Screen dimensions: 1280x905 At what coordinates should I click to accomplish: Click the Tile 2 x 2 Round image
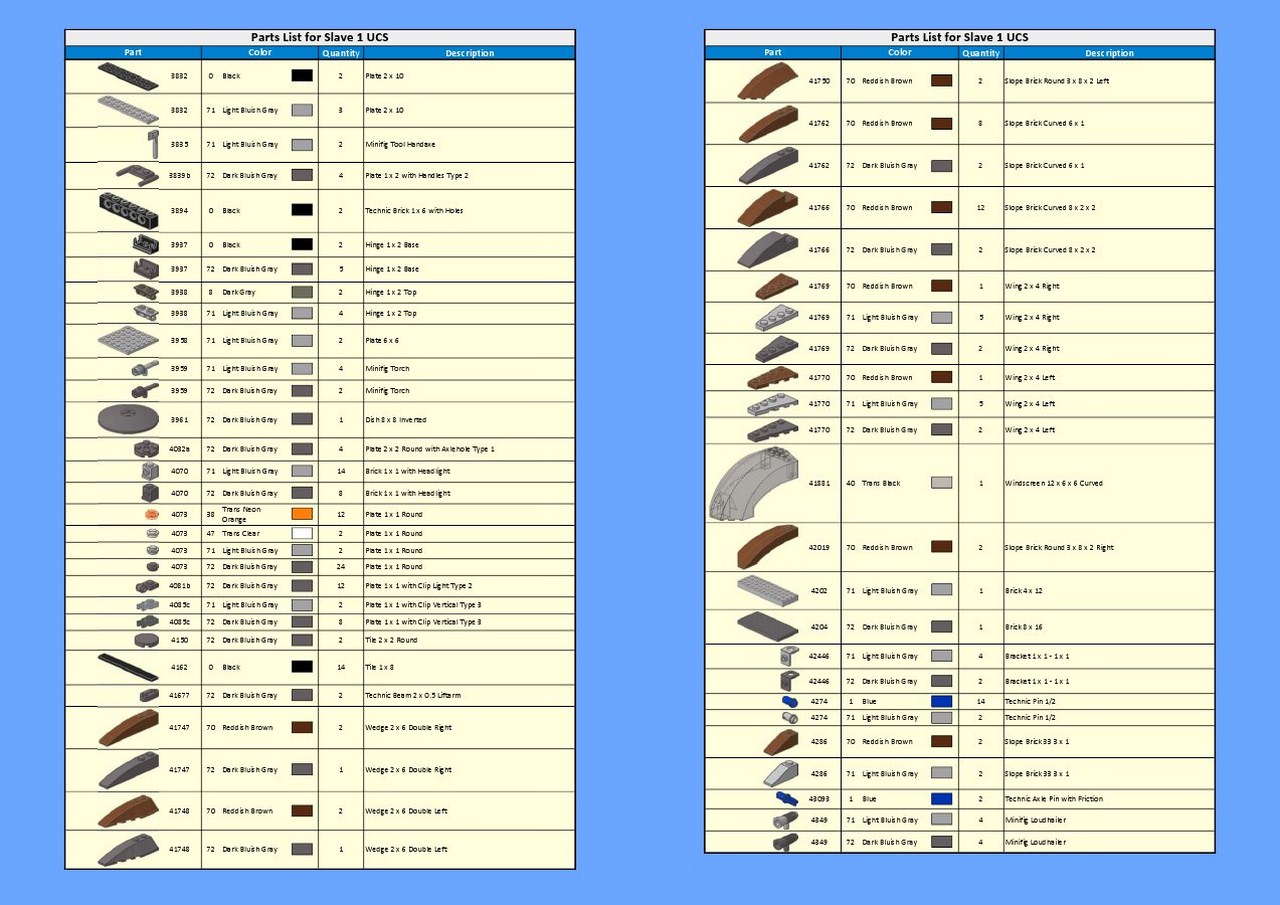(147, 640)
